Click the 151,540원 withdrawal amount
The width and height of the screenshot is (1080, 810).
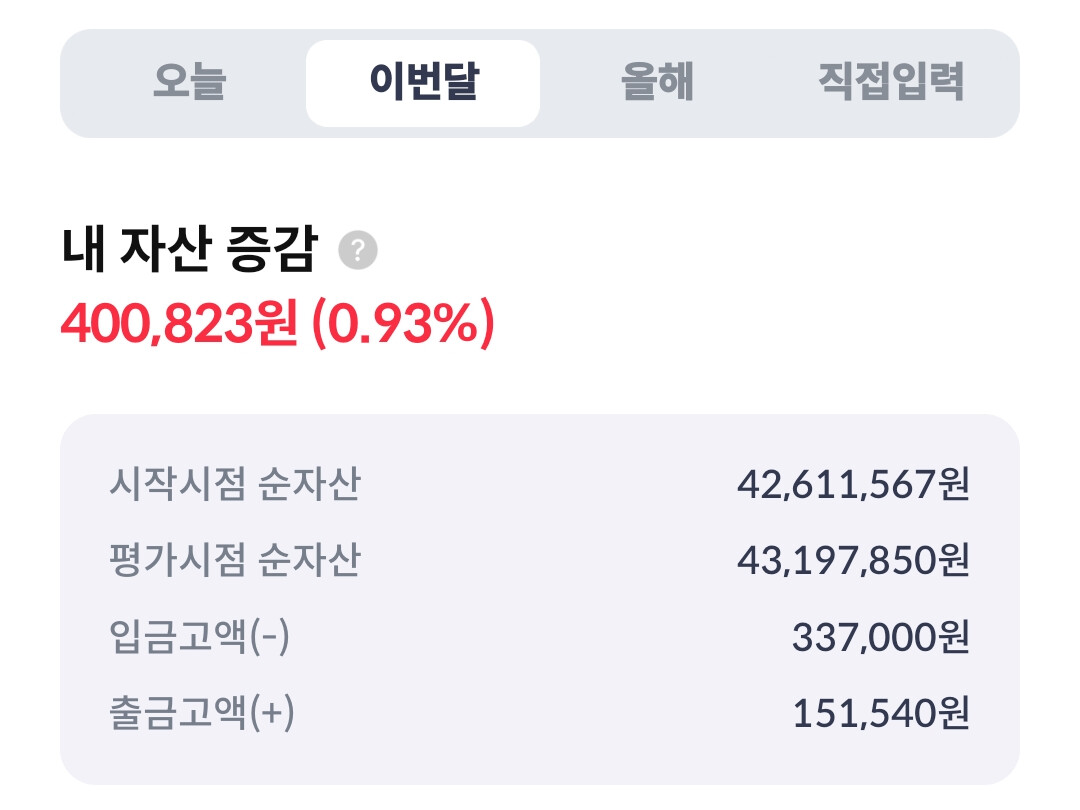(881, 713)
